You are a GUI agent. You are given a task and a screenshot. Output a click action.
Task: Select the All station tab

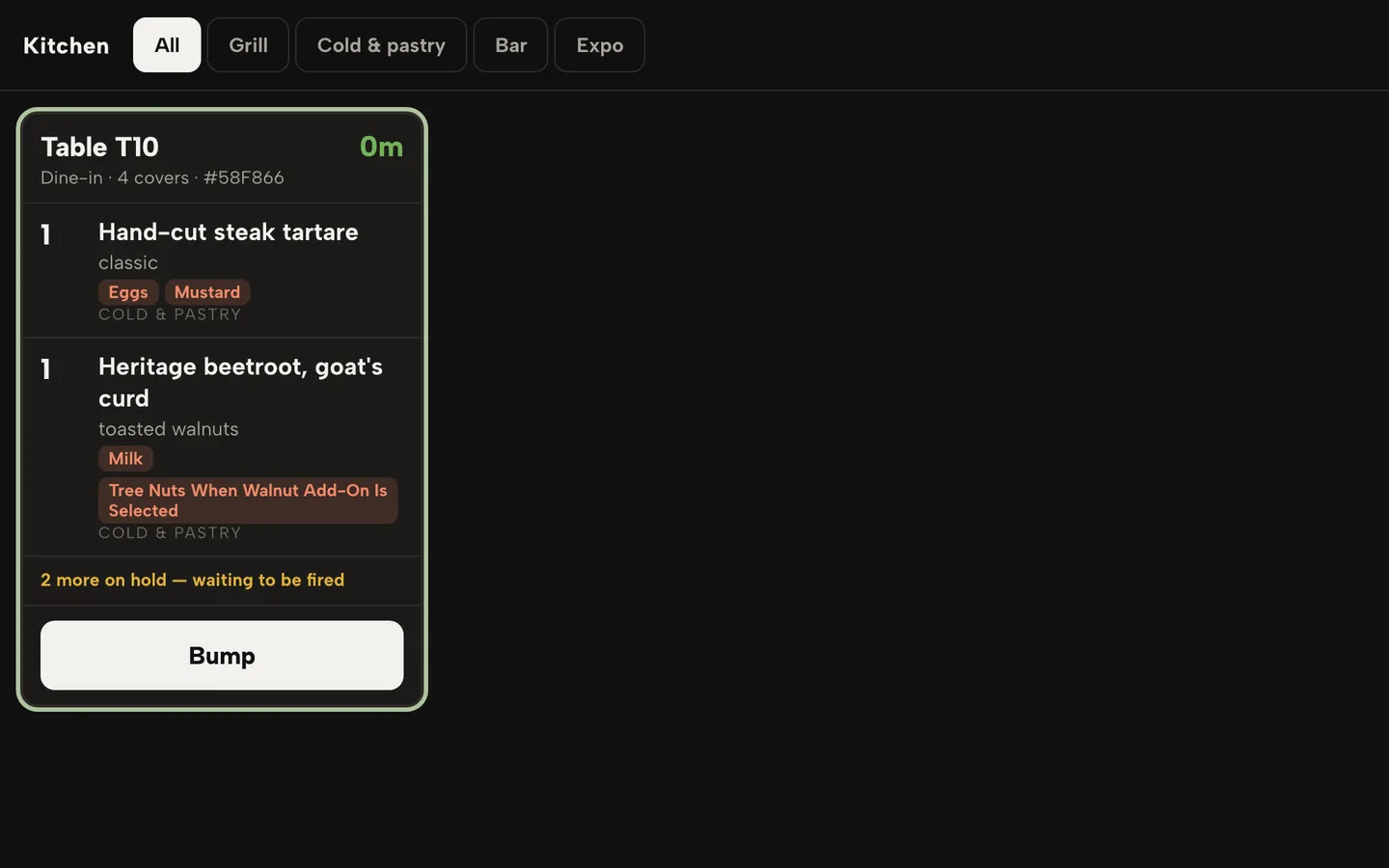click(x=167, y=45)
